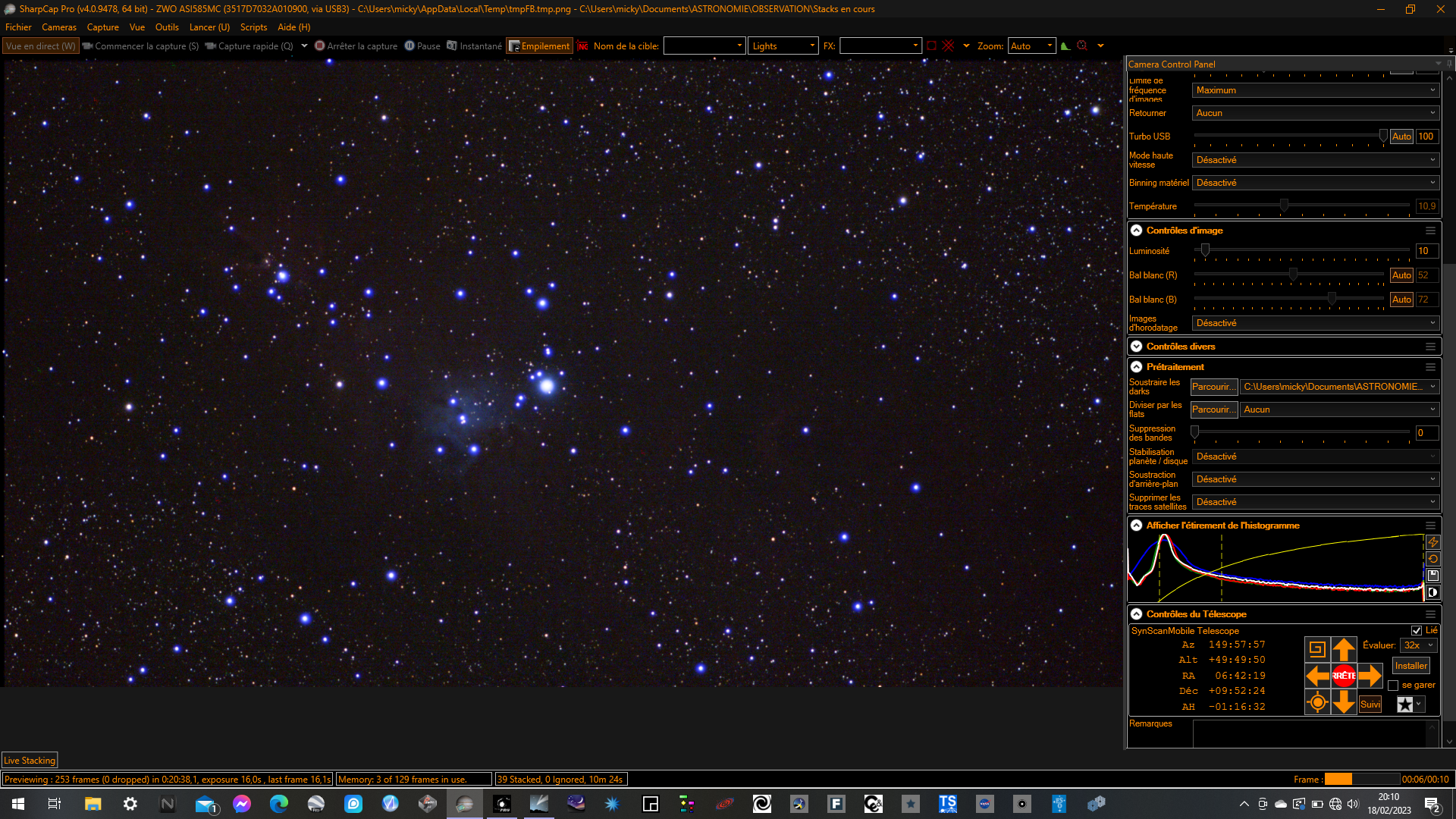
Task: Toggle Vue en direct (W) button
Action: coord(41,46)
